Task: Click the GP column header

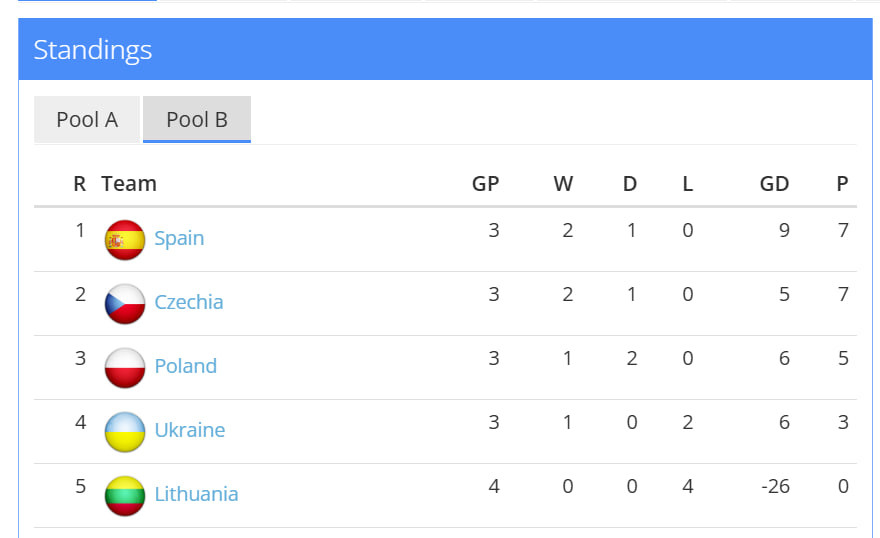Action: 485,184
